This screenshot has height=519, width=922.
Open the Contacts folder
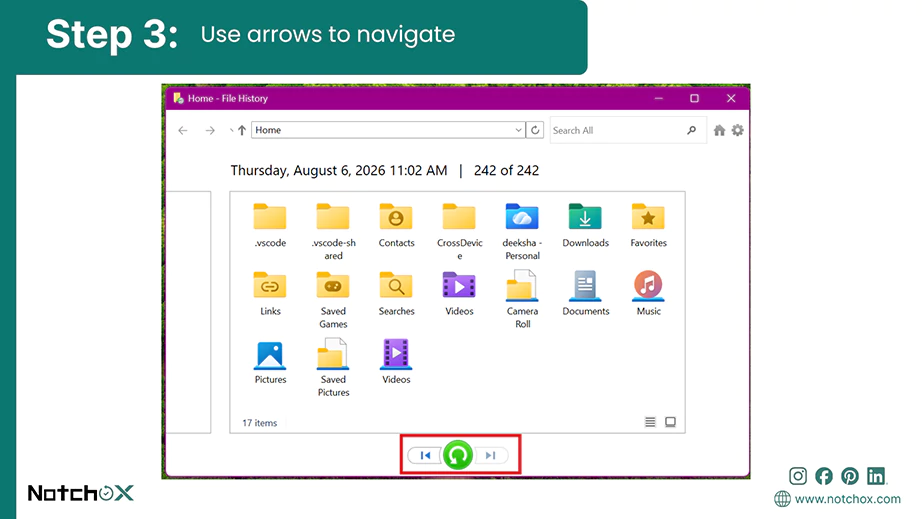pos(396,226)
